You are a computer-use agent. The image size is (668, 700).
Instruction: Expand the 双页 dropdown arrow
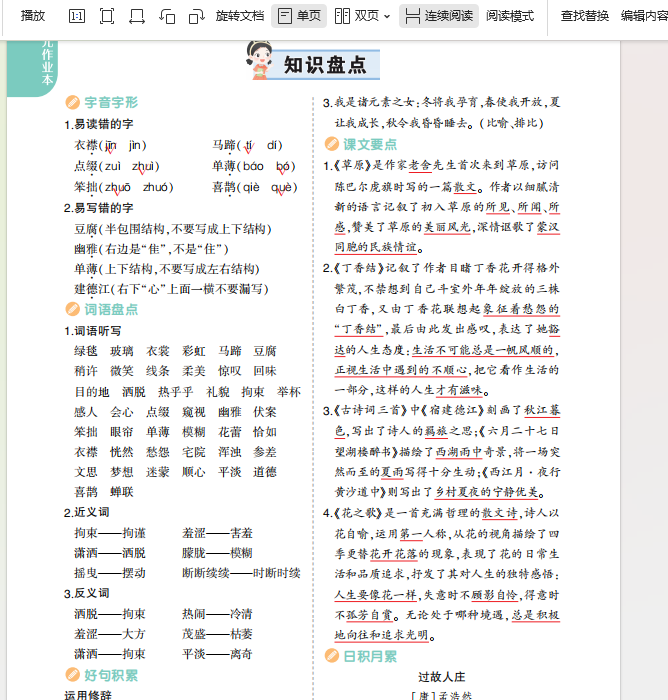pos(387,17)
